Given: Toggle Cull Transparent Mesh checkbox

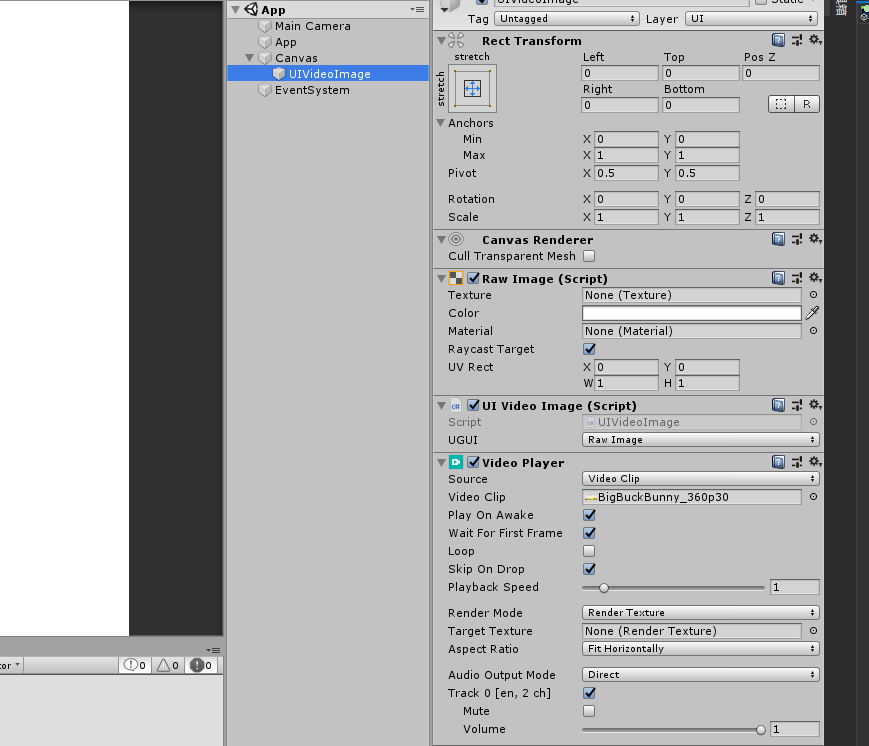Looking at the screenshot, I should click(589, 256).
